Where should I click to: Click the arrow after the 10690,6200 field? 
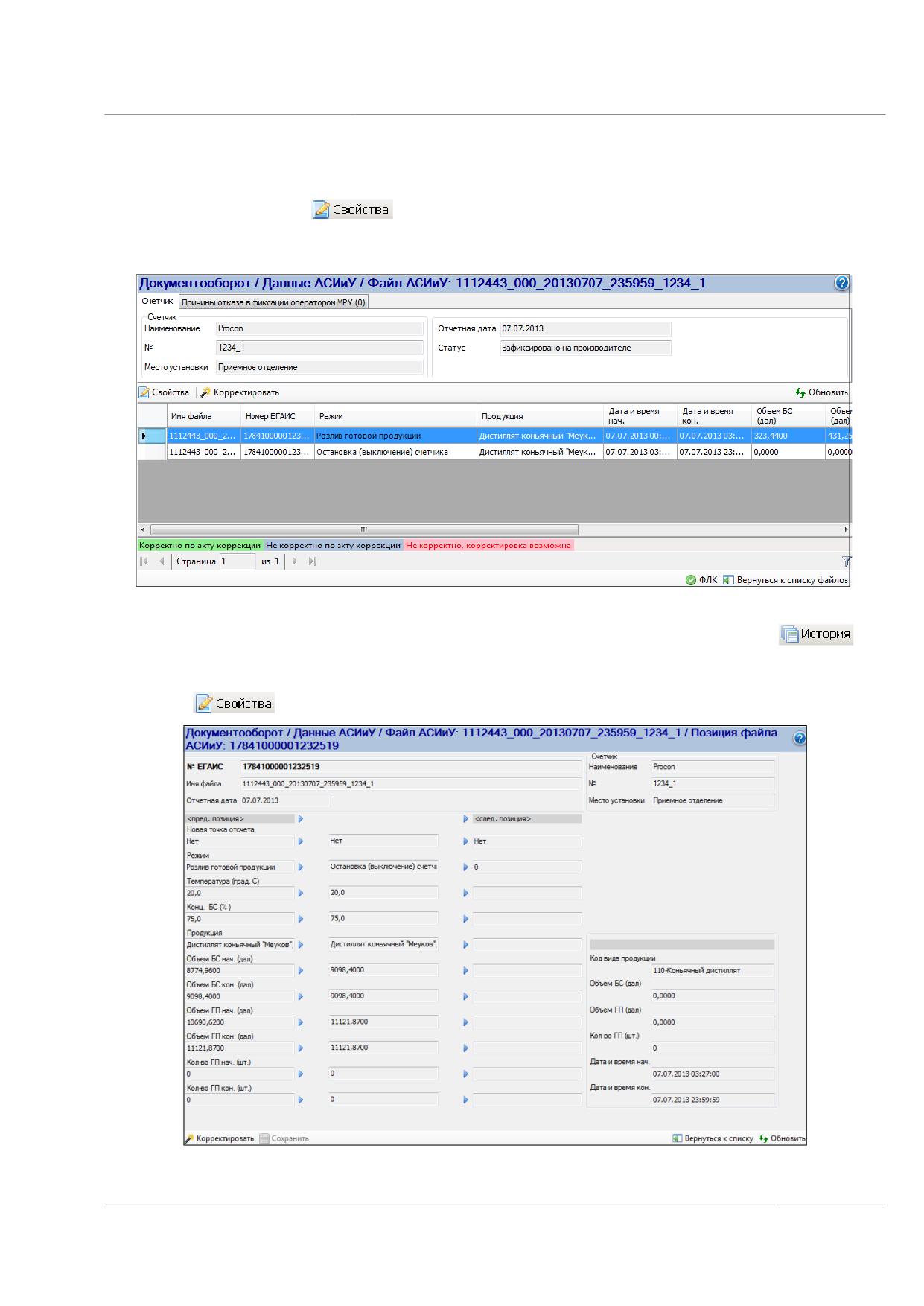click(x=301, y=1022)
